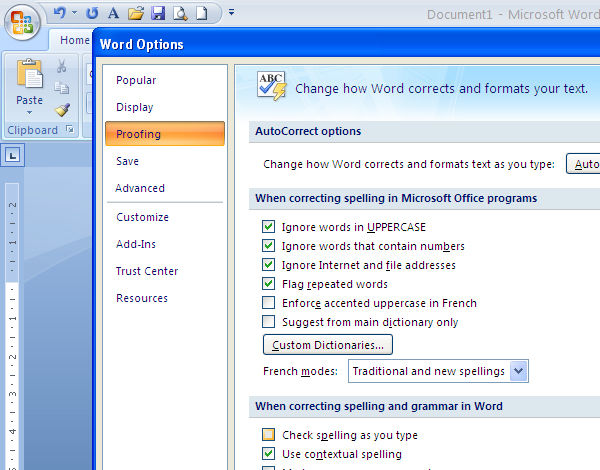Enable Suggest from main dictionary only

(268, 322)
